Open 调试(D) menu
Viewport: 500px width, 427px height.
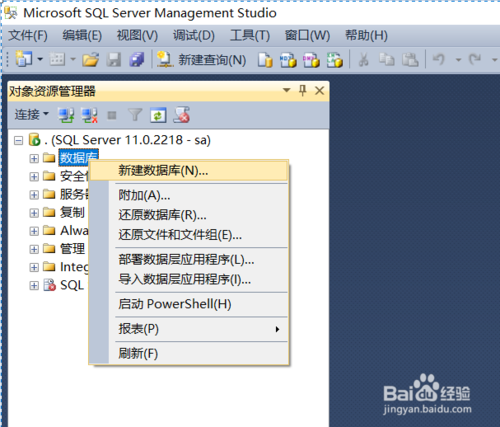coord(194,35)
